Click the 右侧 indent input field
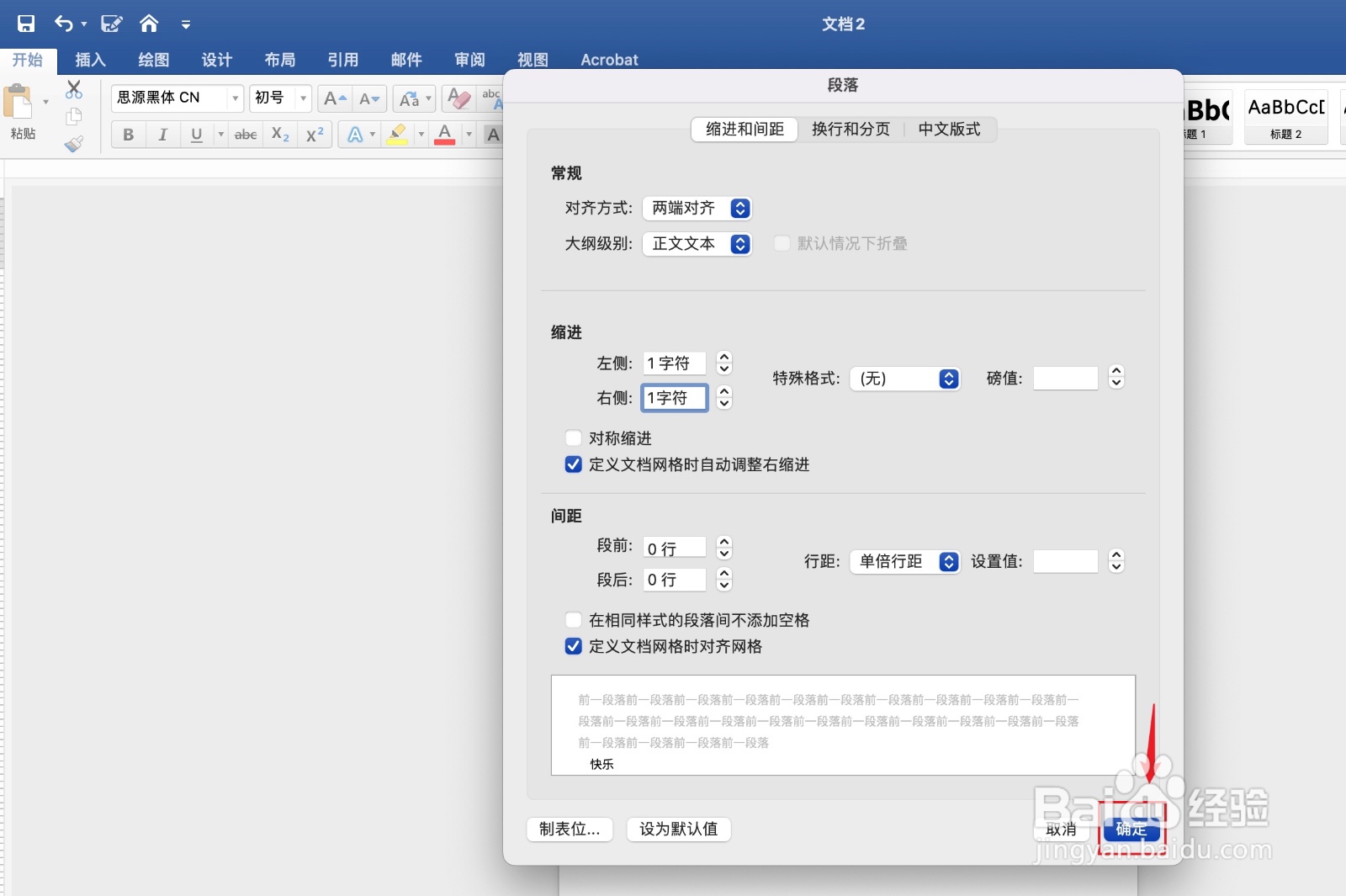 tap(675, 397)
